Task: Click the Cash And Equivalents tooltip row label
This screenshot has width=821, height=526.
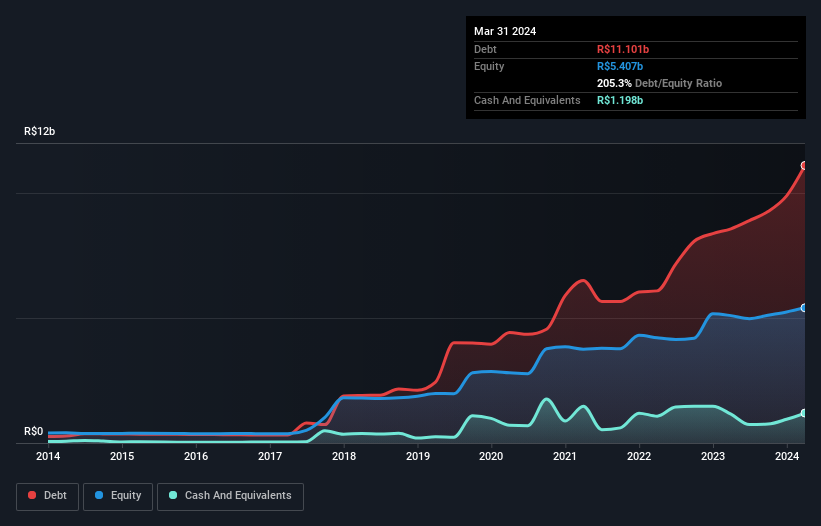Action: coord(527,100)
